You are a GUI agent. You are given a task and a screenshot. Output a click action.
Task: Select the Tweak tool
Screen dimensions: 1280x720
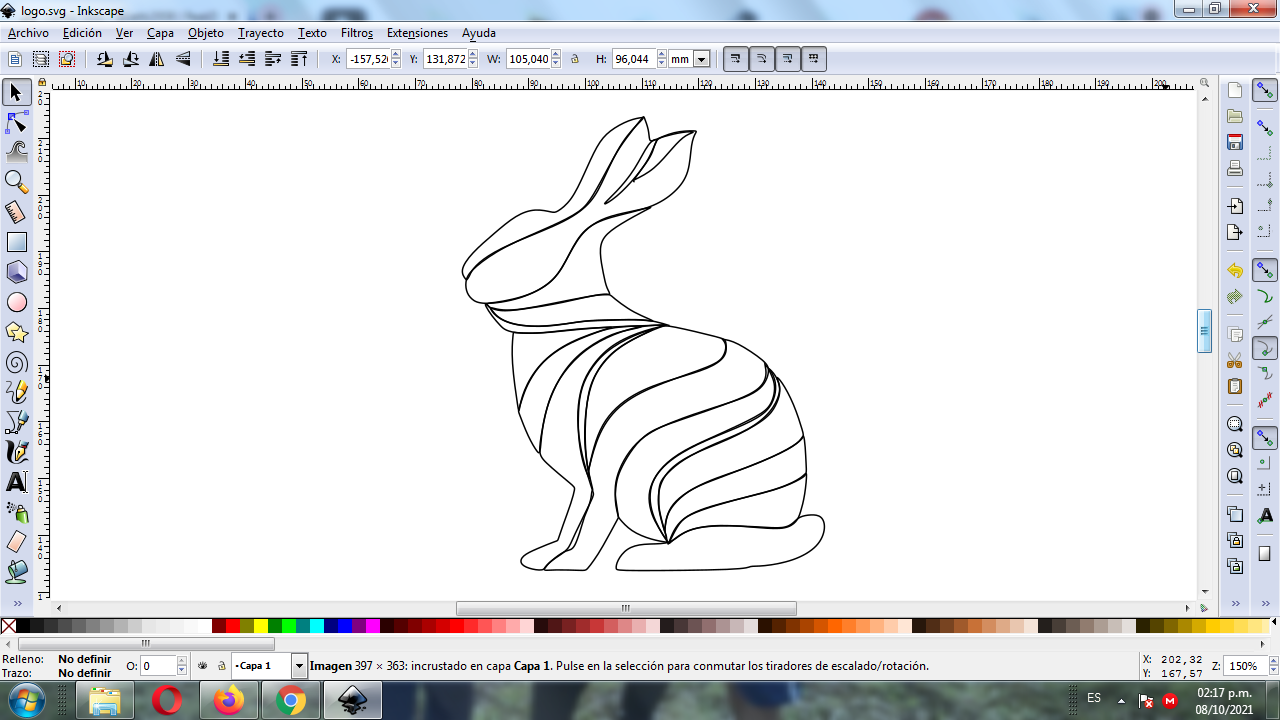[x=16, y=152]
